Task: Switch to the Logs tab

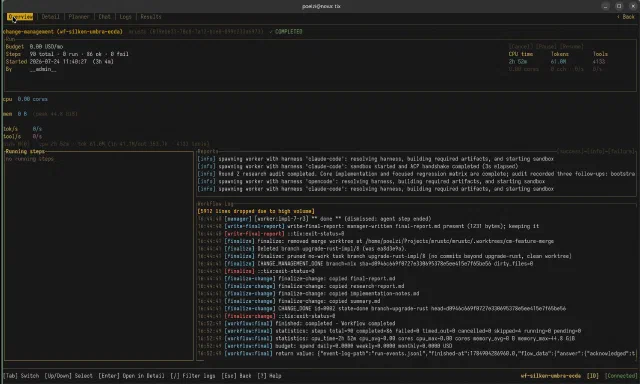Action: [x=125, y=17]
